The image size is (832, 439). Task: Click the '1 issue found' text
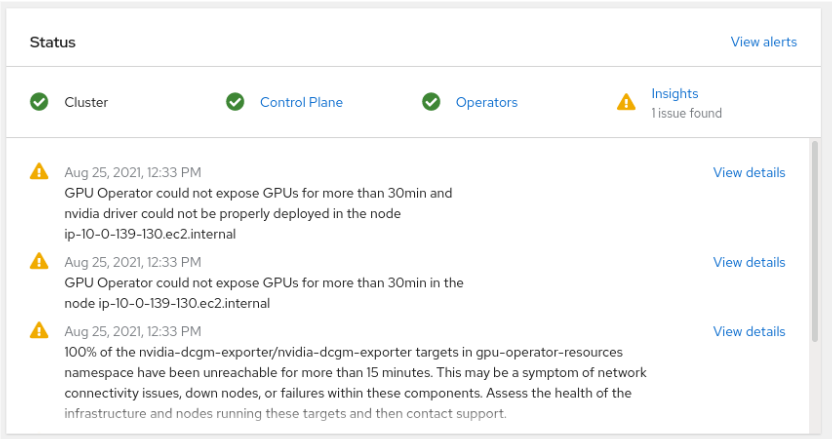686,113
